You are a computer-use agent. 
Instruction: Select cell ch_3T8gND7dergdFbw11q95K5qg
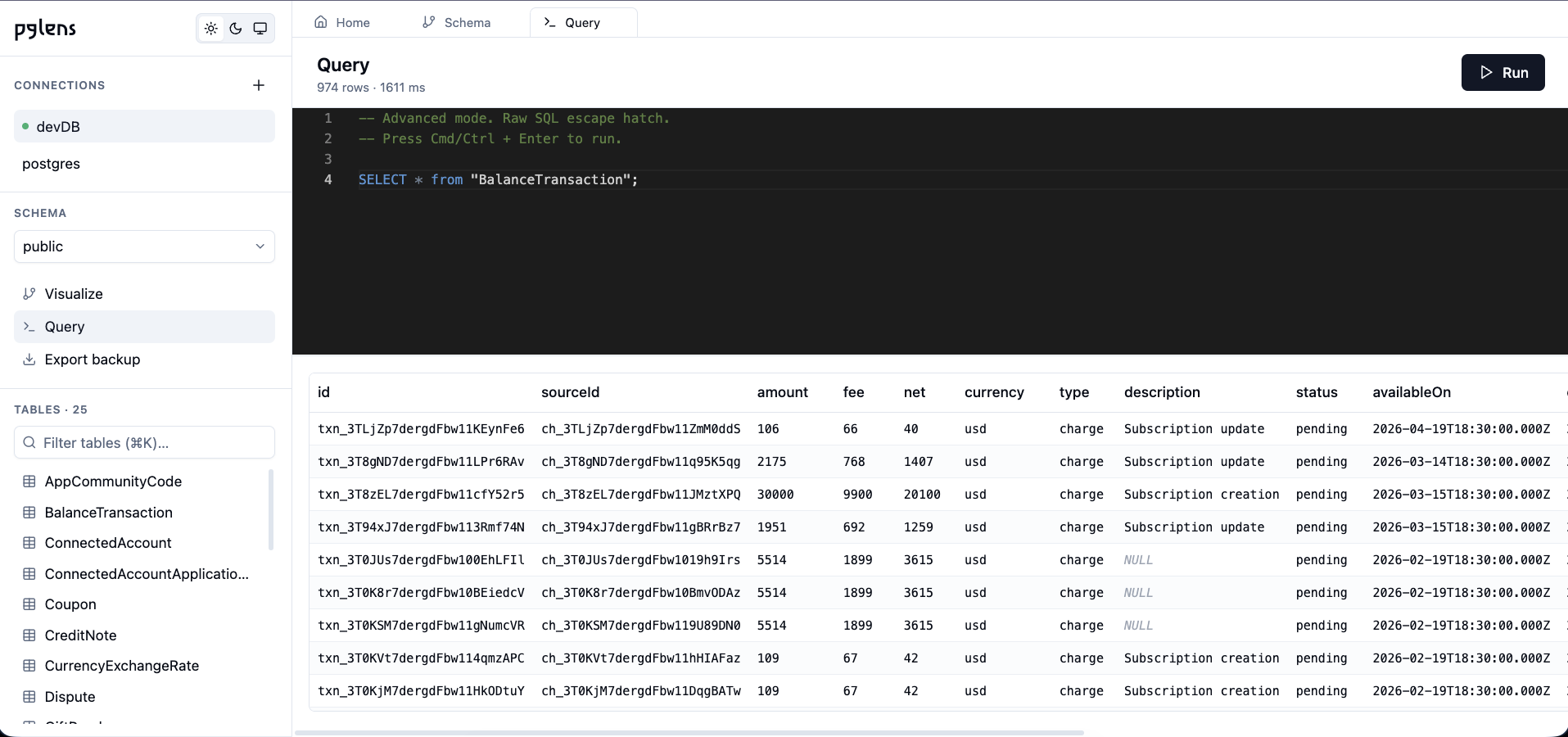pyautogui.click(x=641, y=462)
